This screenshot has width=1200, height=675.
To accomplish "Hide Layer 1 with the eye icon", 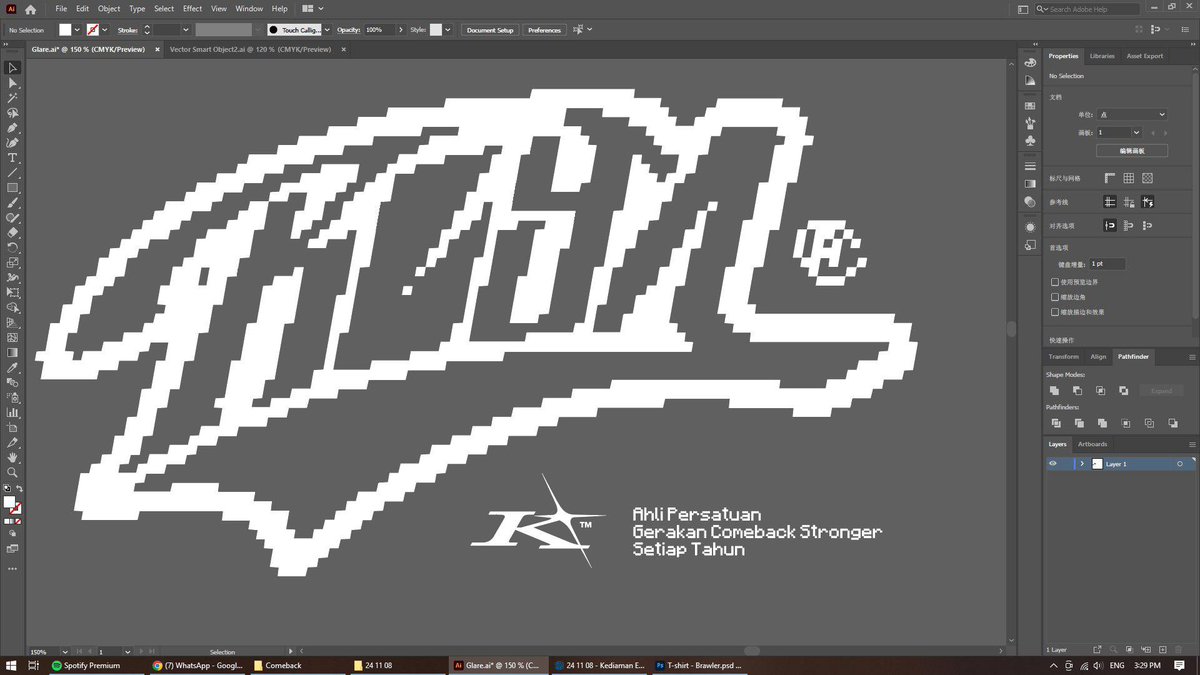I will (1052, 464).
